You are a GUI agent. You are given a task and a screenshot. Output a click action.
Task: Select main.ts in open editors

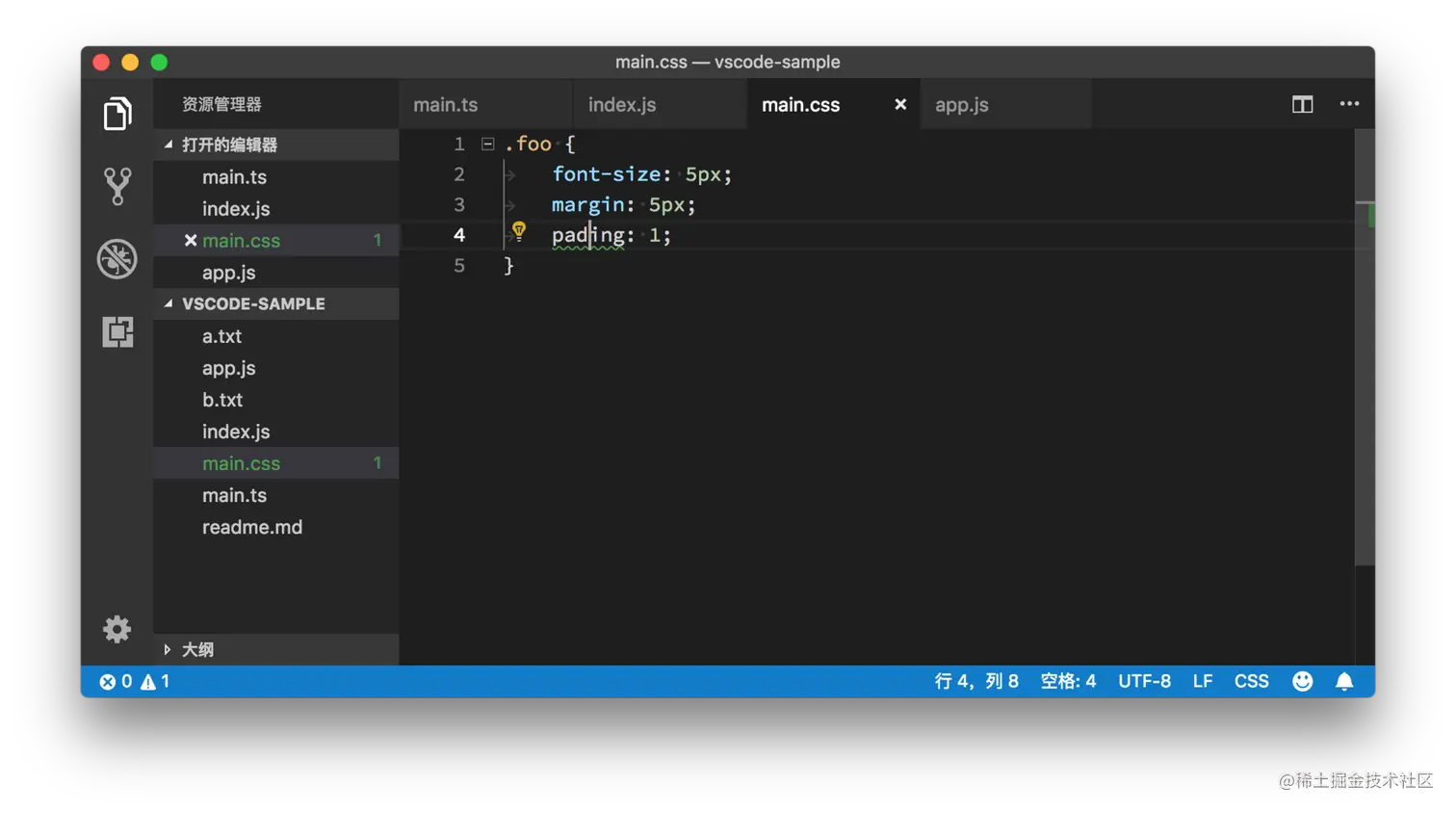coord(276,177)
